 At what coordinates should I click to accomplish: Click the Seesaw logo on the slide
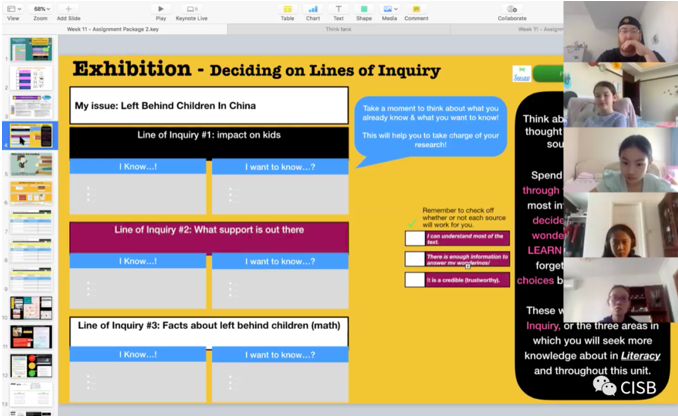click(x=521, y=74)
